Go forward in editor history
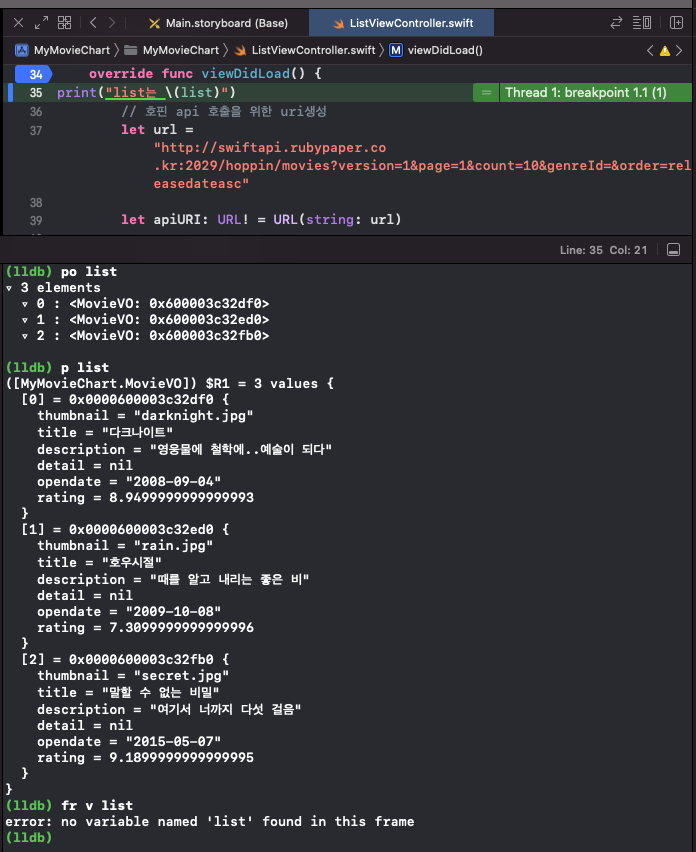This screenshot has width=696, height=852. (x=112, y=23)
